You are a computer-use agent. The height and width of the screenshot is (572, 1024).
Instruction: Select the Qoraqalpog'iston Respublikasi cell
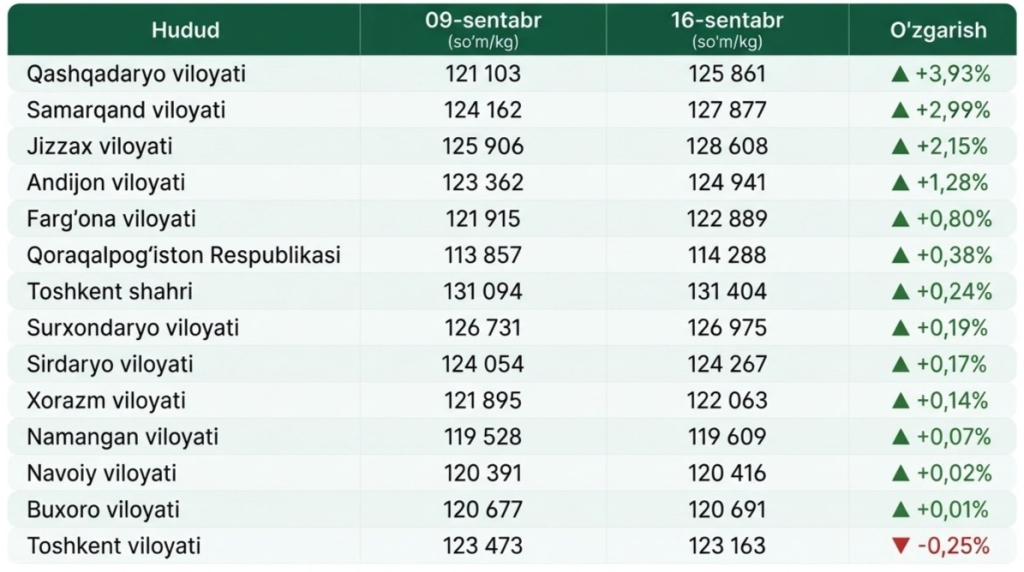pyautogui.click(x=184, y=255)
